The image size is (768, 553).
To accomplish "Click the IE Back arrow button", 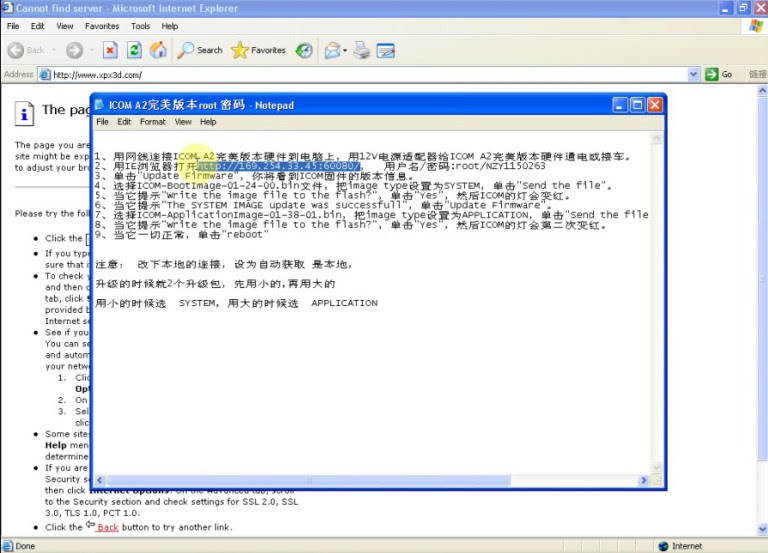I will [x=16, y=50].
